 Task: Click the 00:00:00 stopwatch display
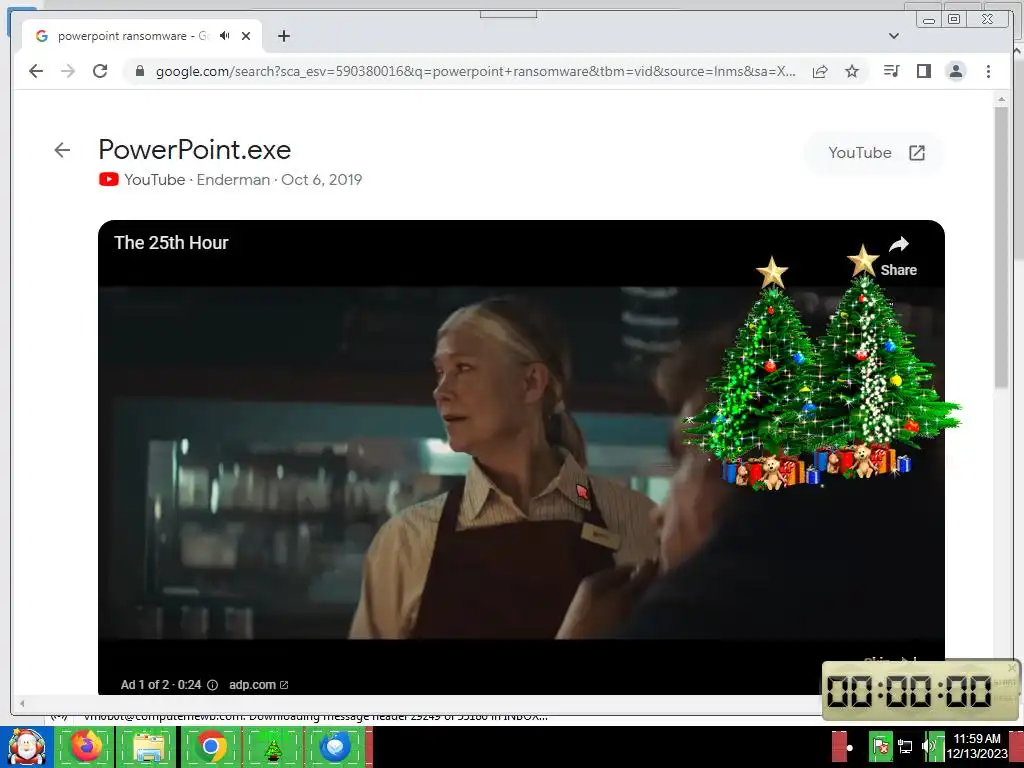click(909, 692)
